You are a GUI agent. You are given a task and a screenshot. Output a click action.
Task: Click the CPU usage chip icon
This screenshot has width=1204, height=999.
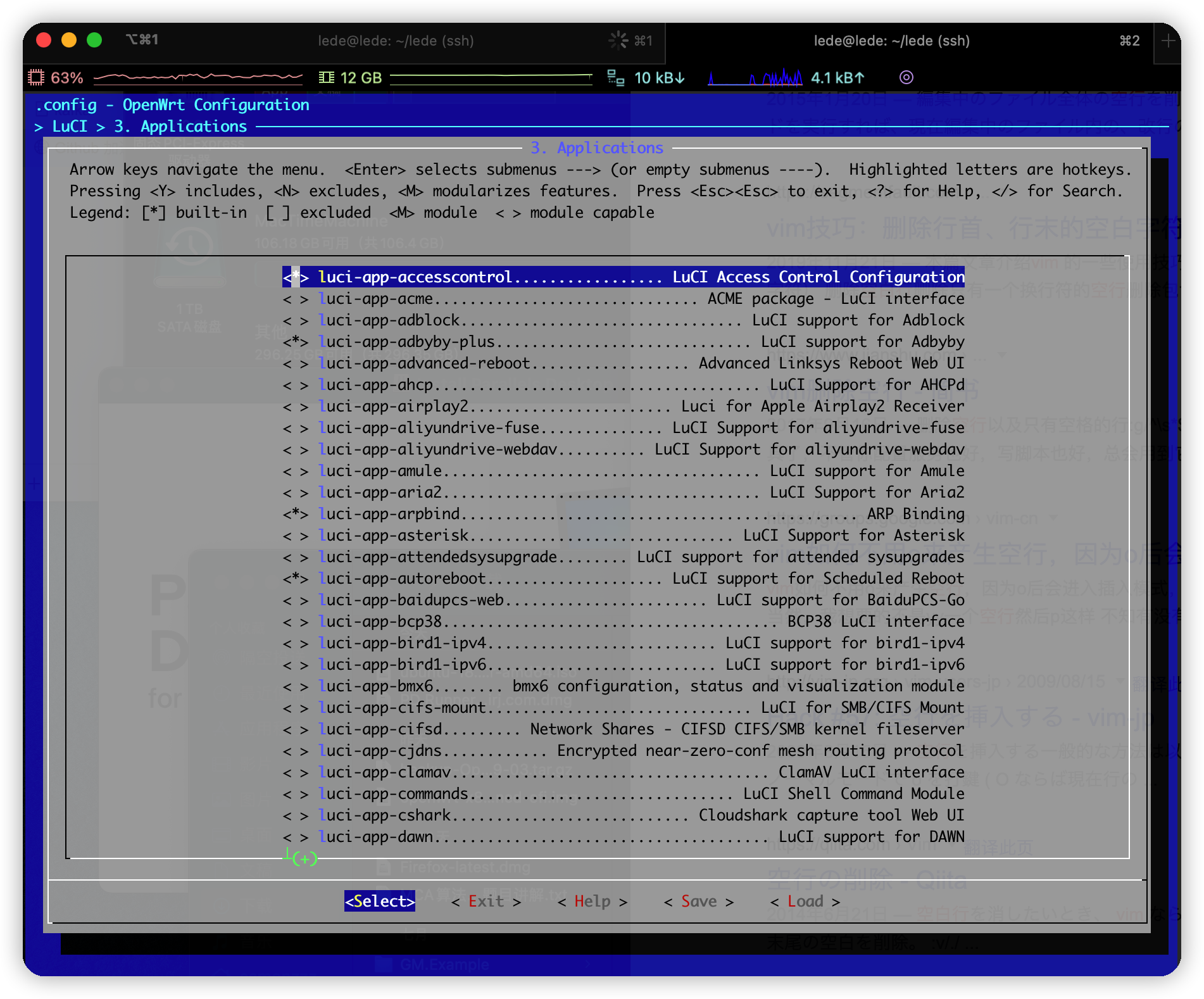point(36,78)
